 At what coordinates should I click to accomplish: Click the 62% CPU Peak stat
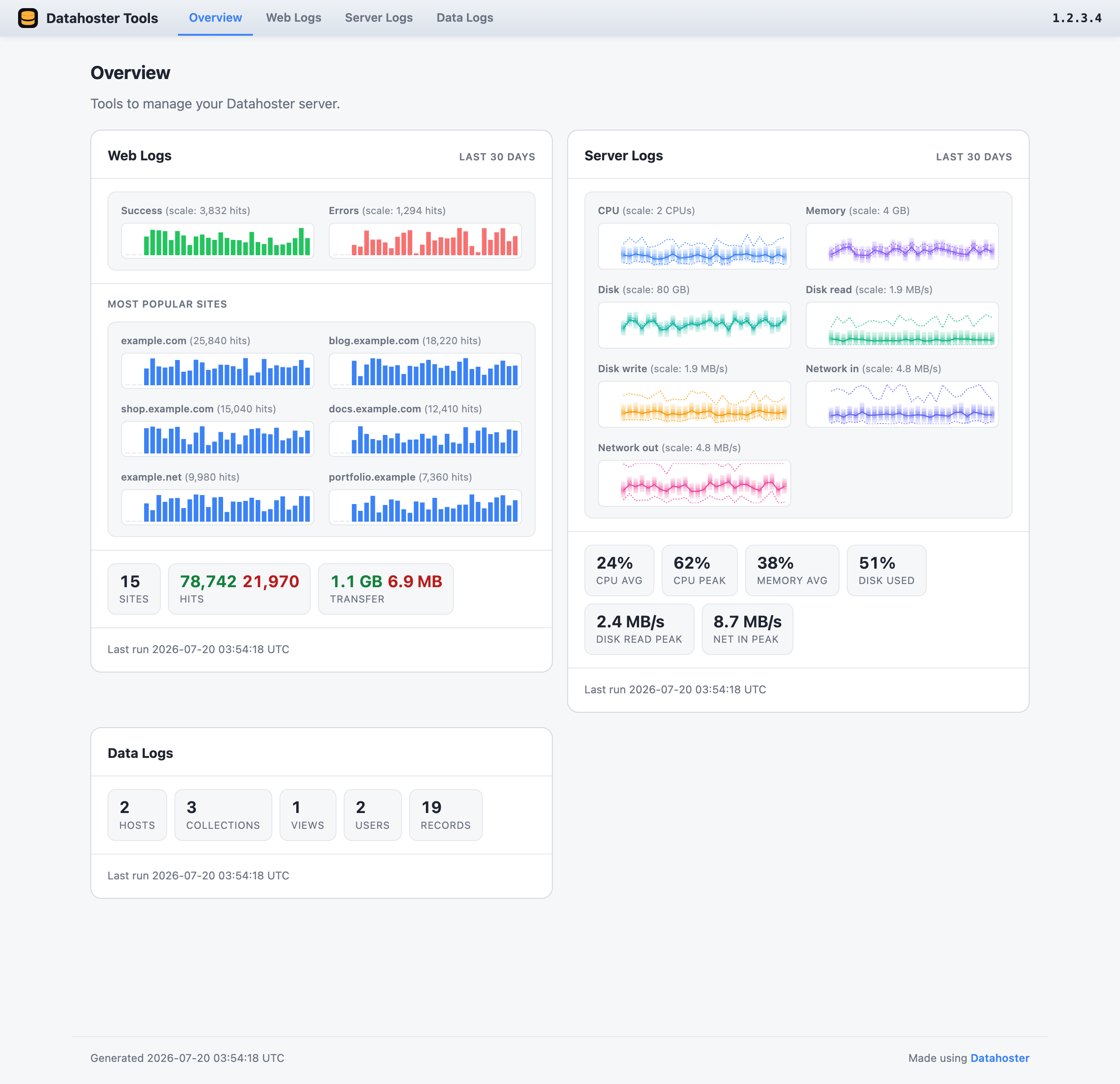(x=700, y=570)
